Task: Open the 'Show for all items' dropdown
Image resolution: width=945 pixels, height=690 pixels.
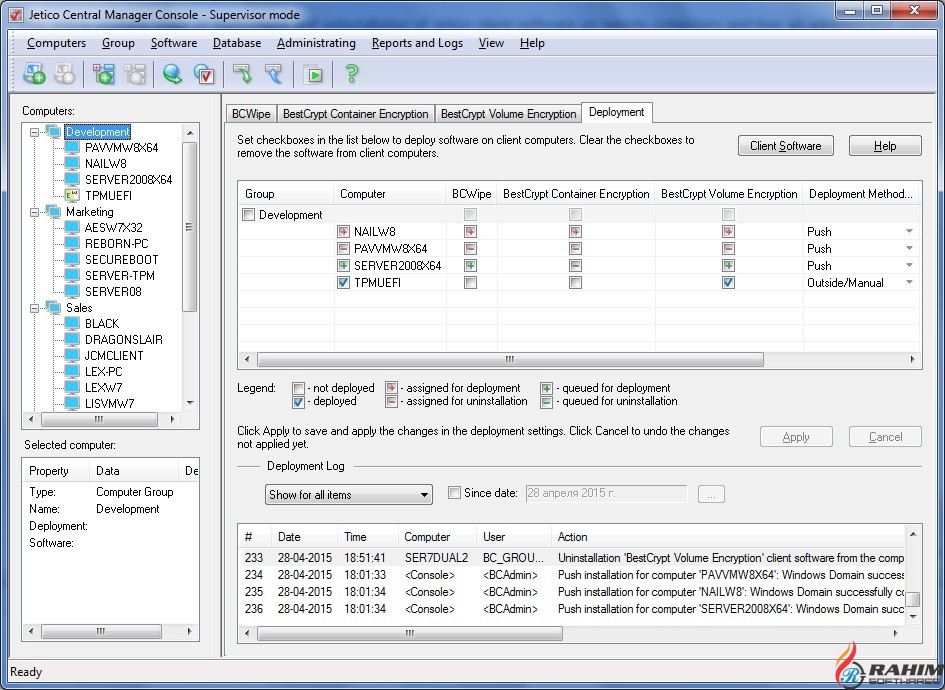Action: click(x=424, y=495)
